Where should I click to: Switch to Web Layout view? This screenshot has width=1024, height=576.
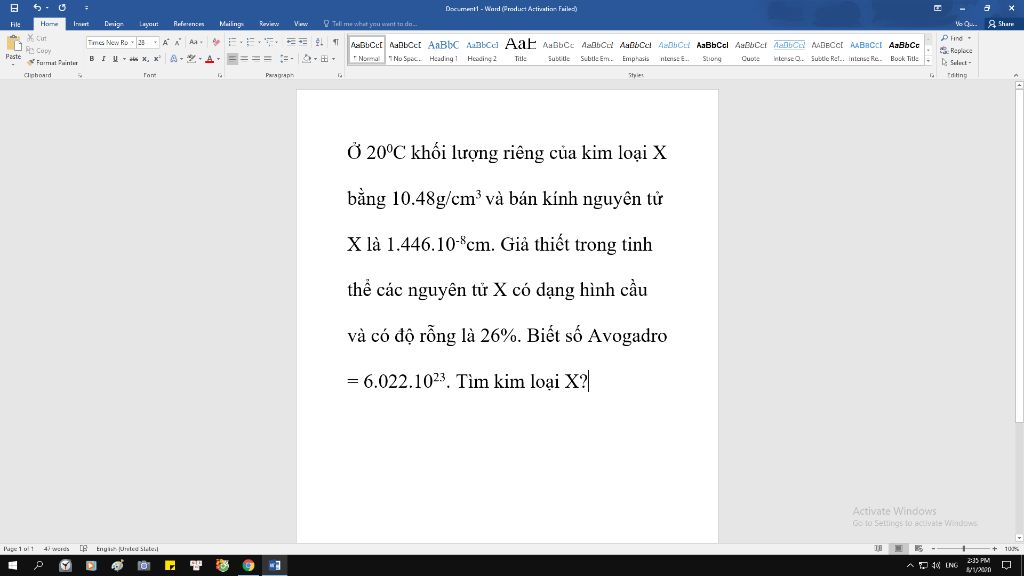coord(919,549)
